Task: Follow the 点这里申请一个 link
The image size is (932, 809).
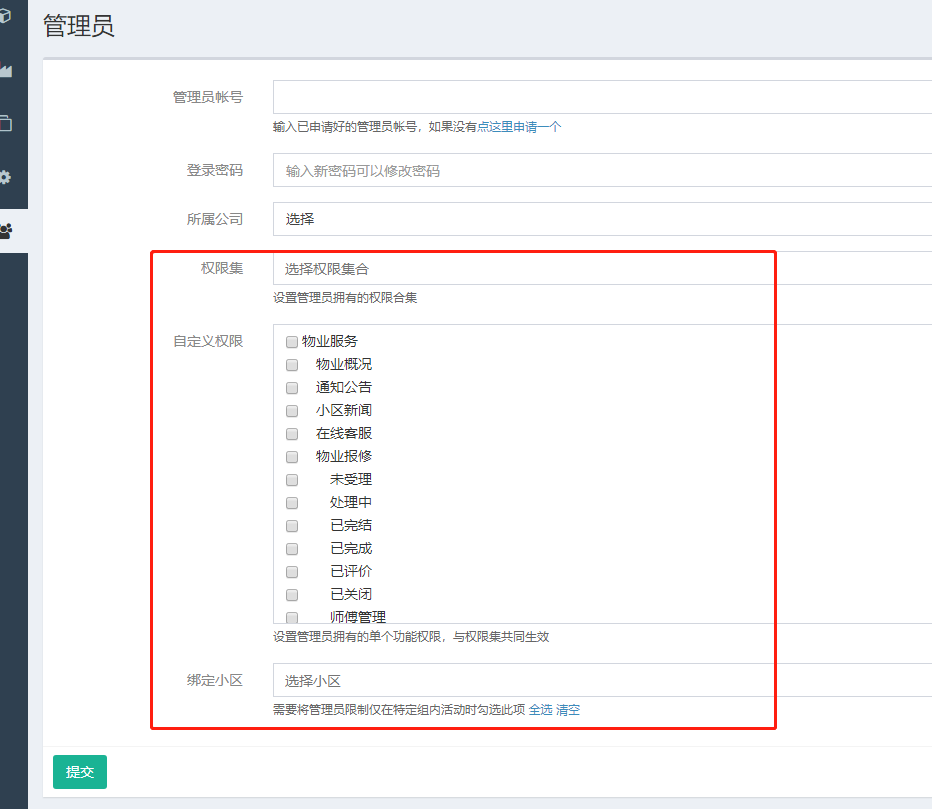Action: (x=519, y=127)
